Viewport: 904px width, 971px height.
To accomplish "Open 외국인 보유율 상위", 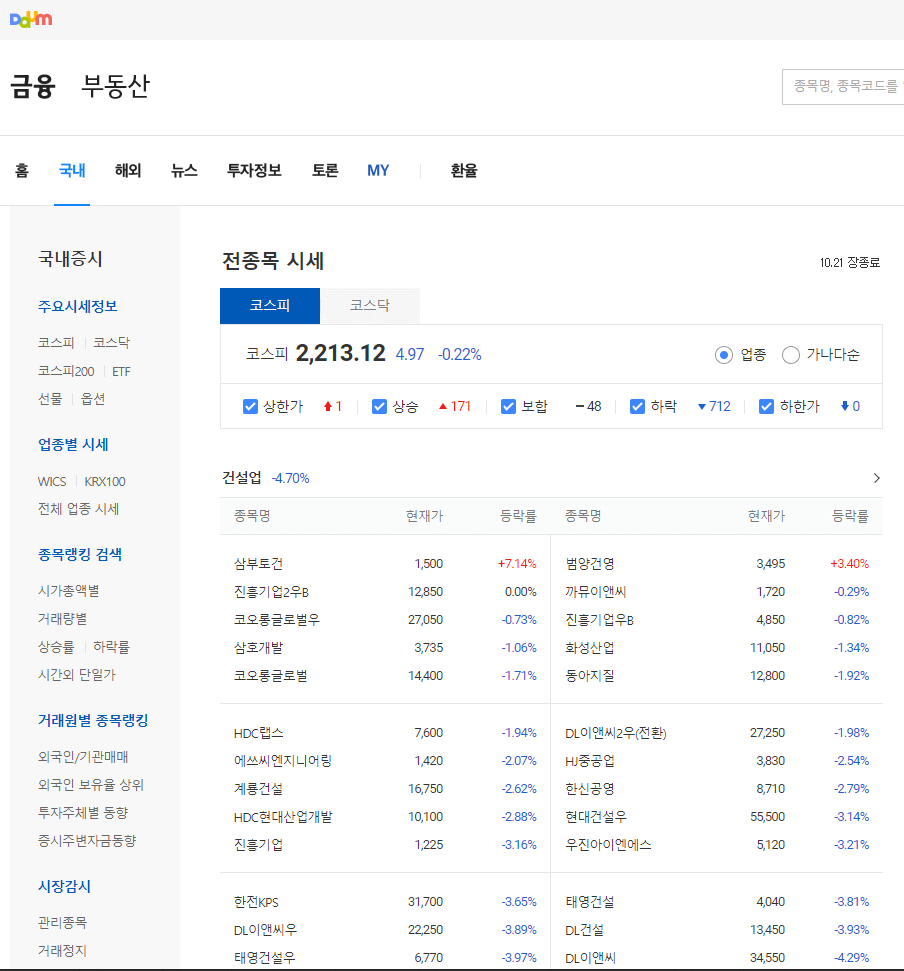I will [90, 785].
